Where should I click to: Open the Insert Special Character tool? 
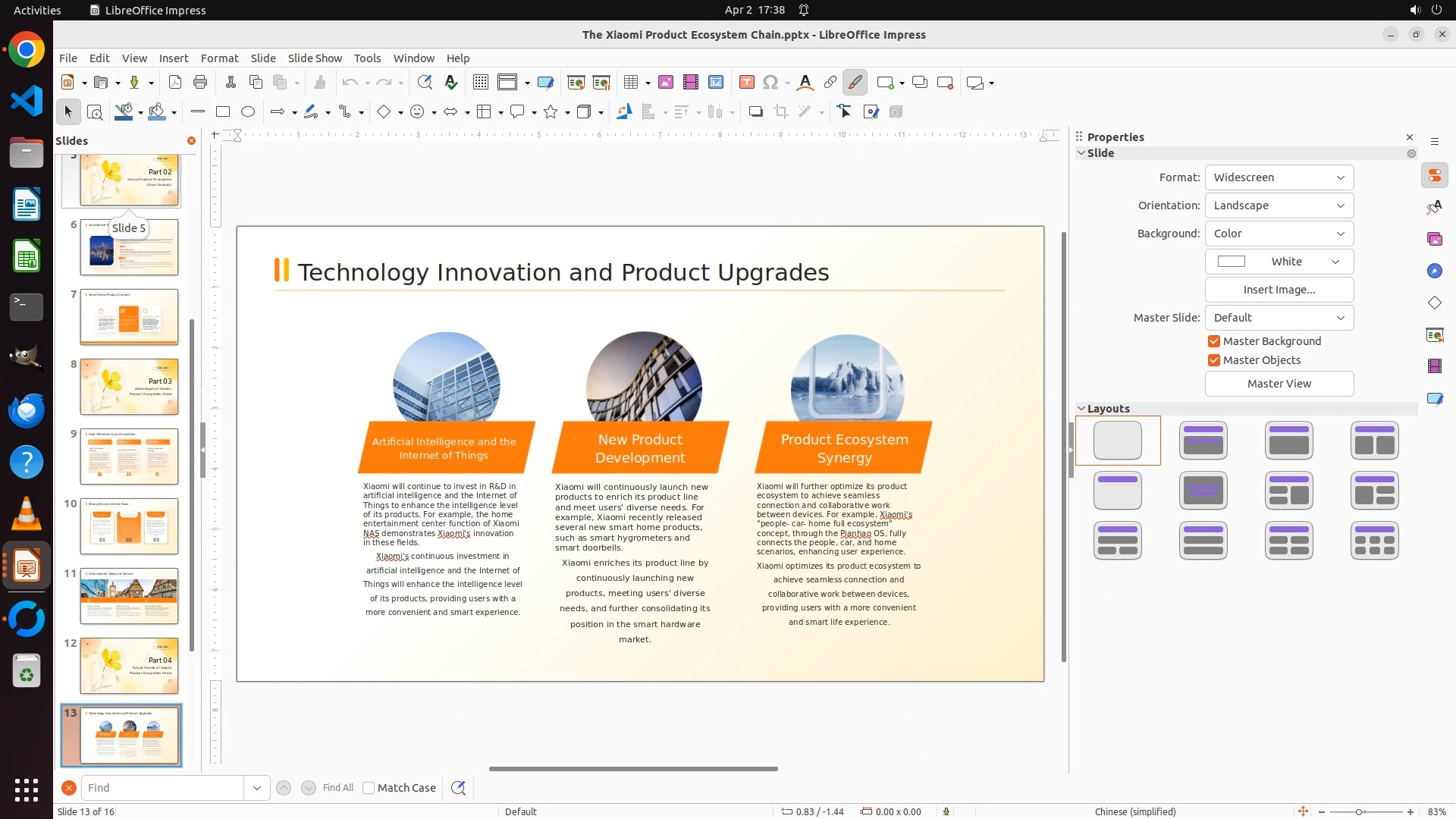770,83
